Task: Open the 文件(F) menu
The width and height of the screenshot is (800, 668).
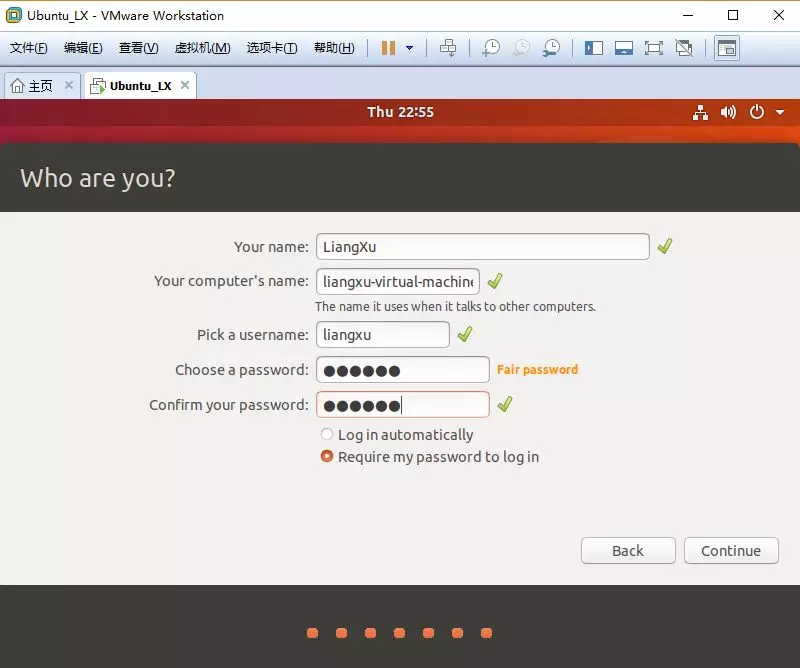Action: 29,48
